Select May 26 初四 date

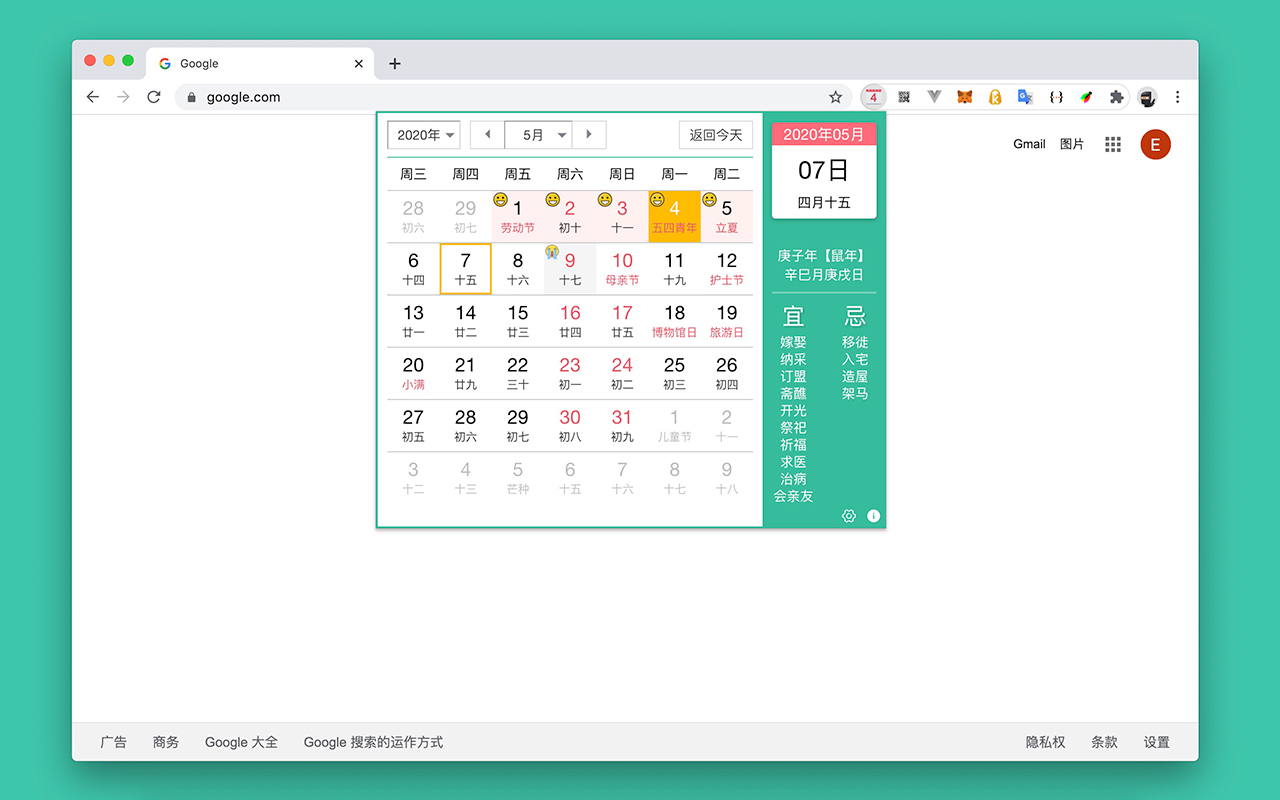[x=727, y=373]
